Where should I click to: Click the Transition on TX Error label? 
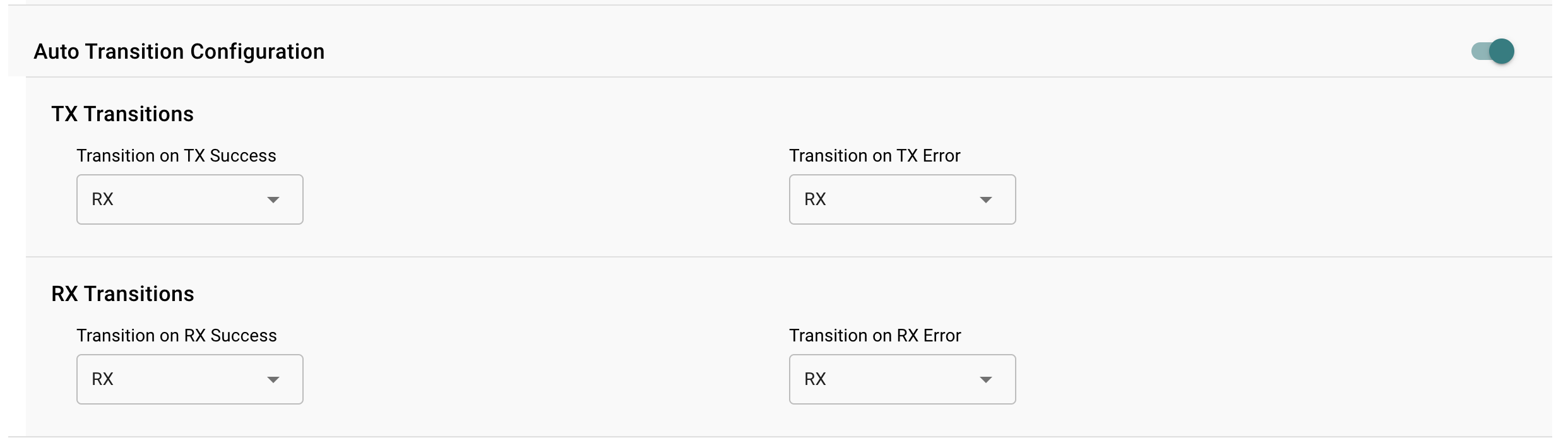(x=874, y=156)
